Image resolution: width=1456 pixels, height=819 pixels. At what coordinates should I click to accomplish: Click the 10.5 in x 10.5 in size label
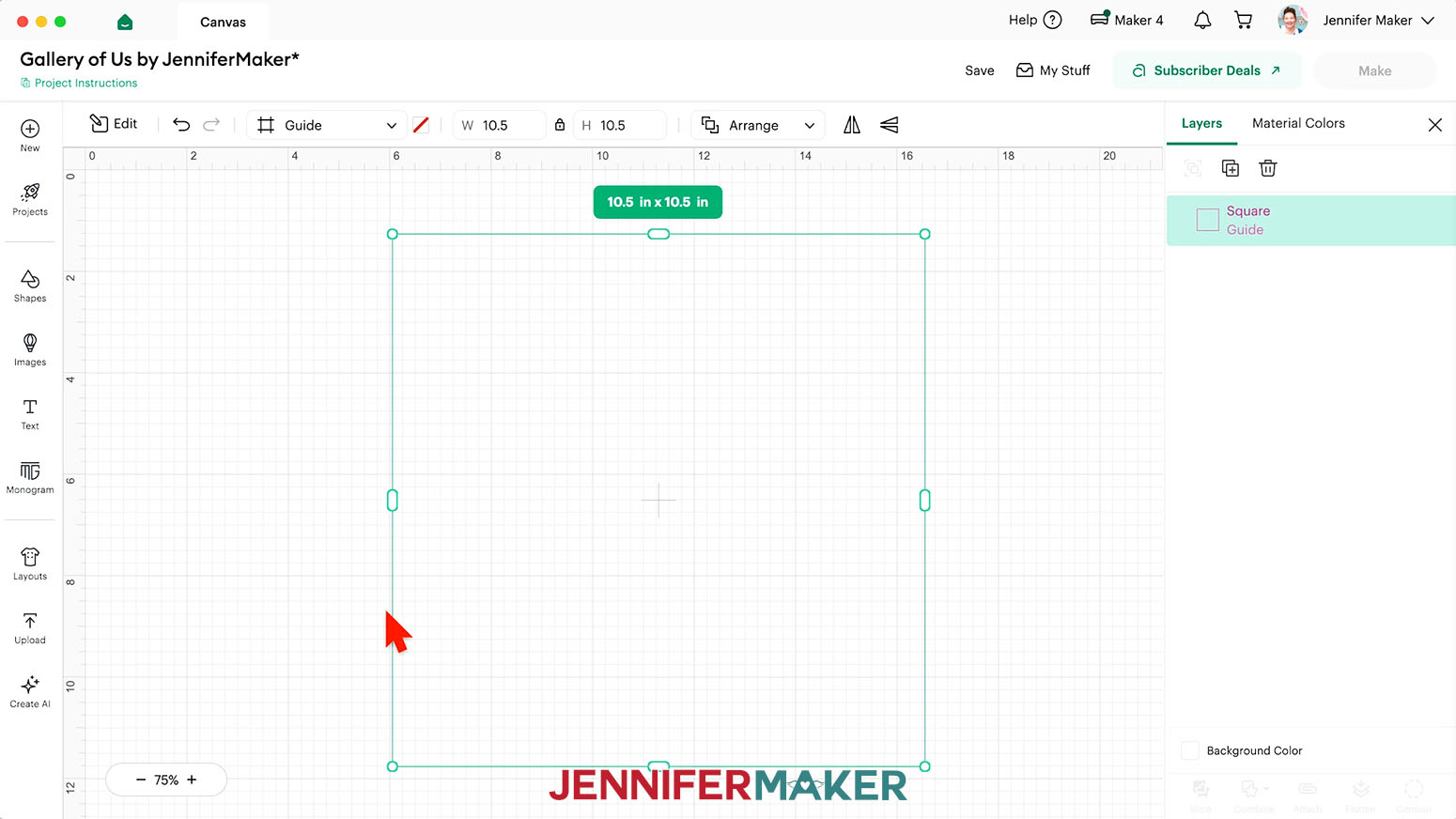(x=658, y=202)
